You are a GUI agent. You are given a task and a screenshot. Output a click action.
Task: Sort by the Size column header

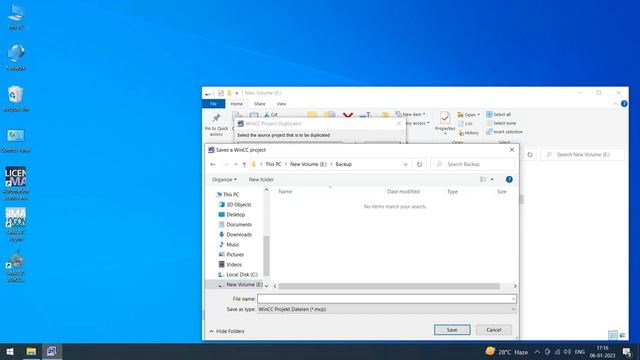pyautogui.click(x=502, y=191)
